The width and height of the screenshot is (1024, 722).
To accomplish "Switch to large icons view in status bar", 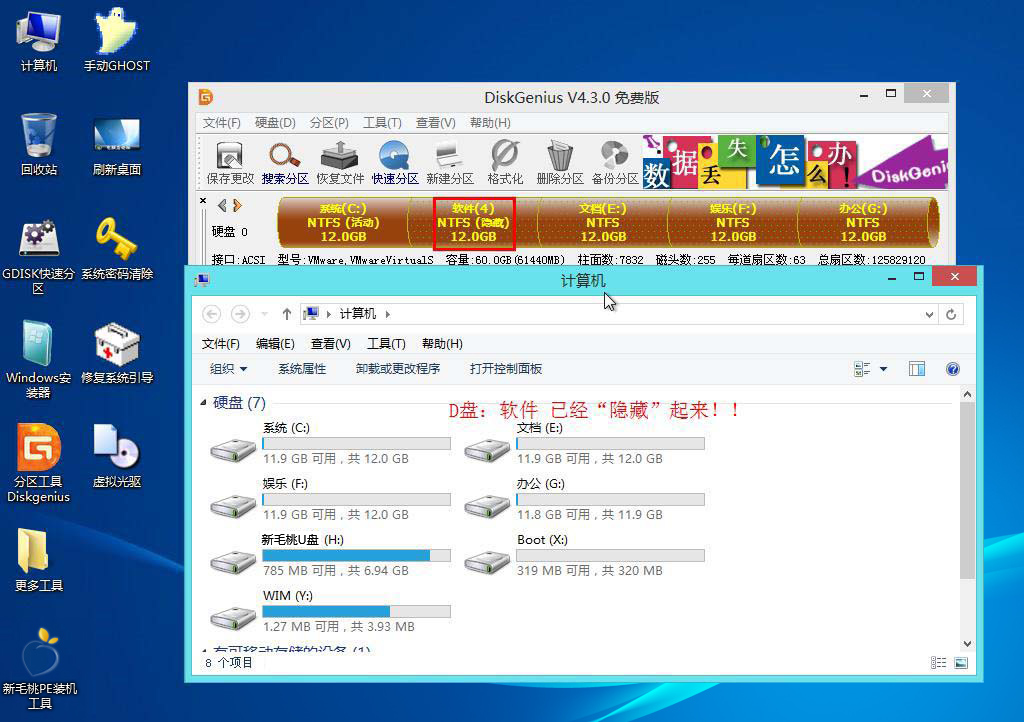I will 961,663.
